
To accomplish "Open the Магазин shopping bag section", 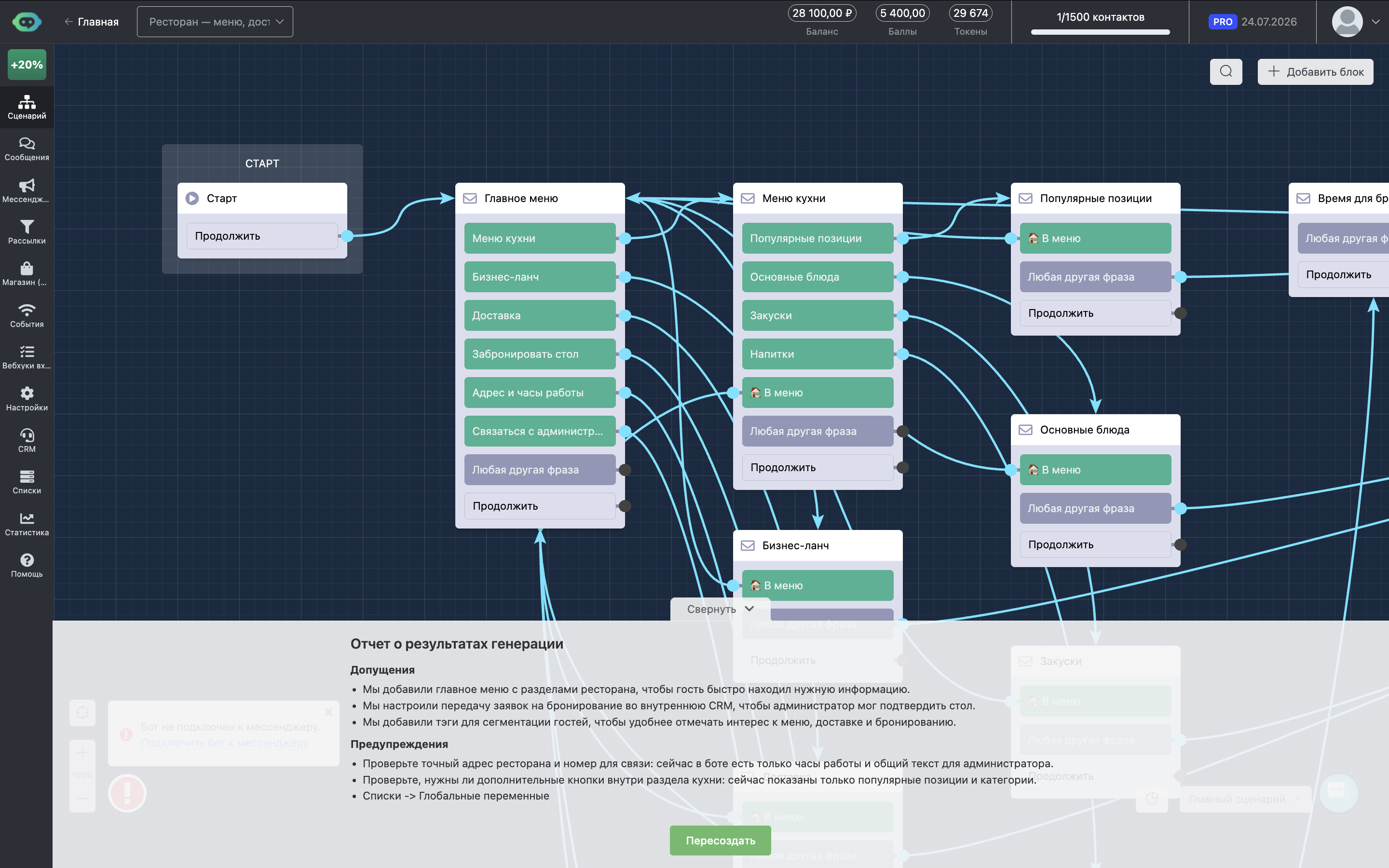I will (27, 274).
